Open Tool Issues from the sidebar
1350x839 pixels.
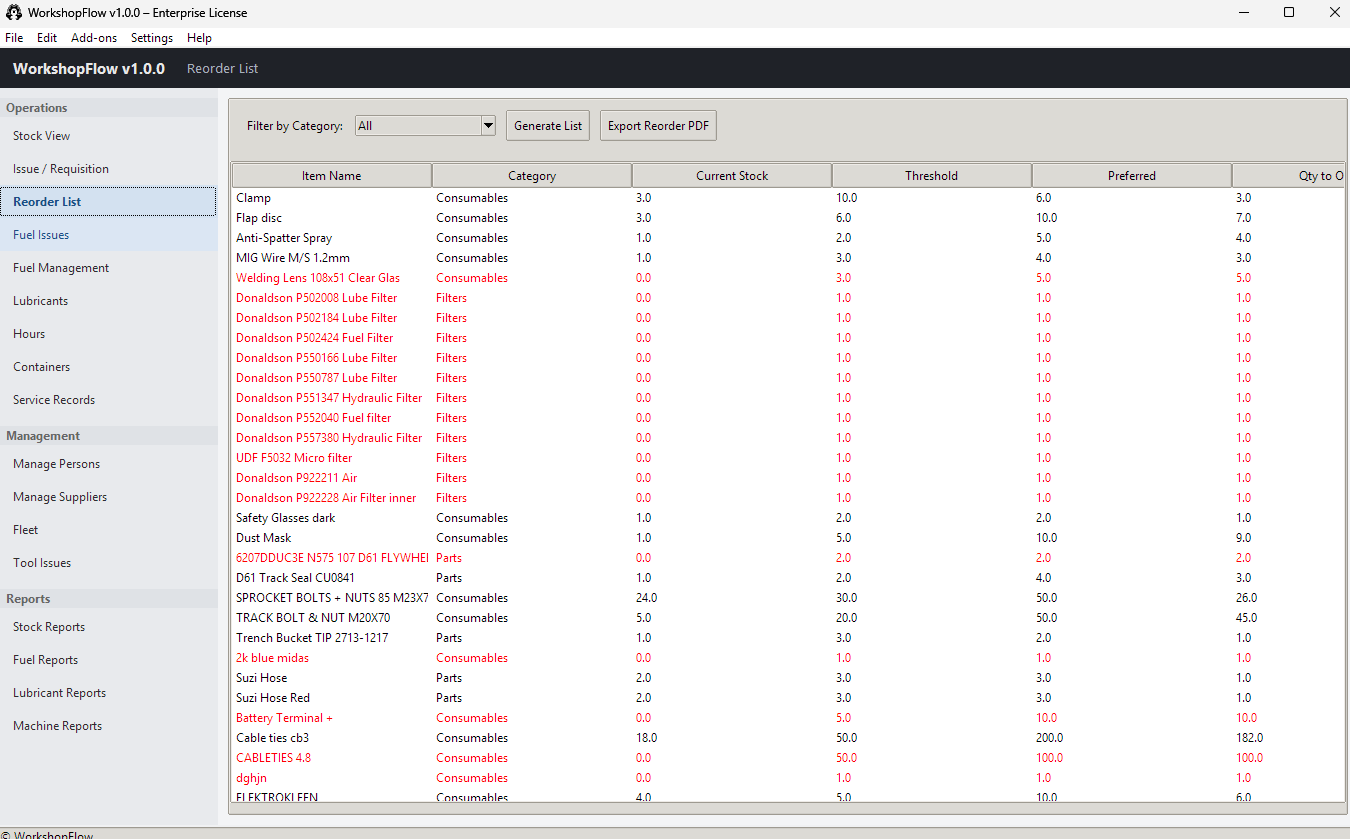pyautogui.click(x=41, y=562)
